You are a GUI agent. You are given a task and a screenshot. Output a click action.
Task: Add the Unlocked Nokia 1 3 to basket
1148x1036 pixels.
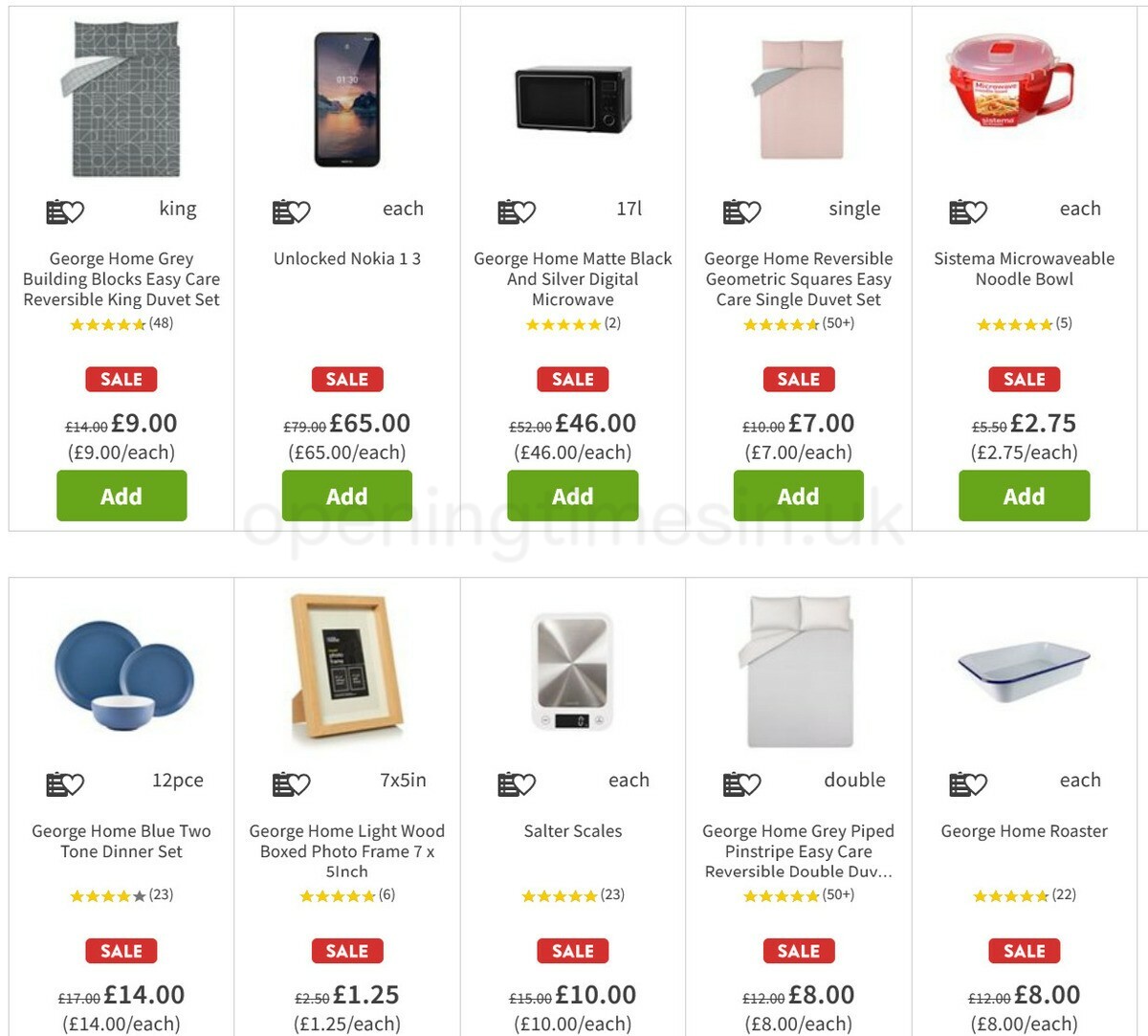click(346, 496)
